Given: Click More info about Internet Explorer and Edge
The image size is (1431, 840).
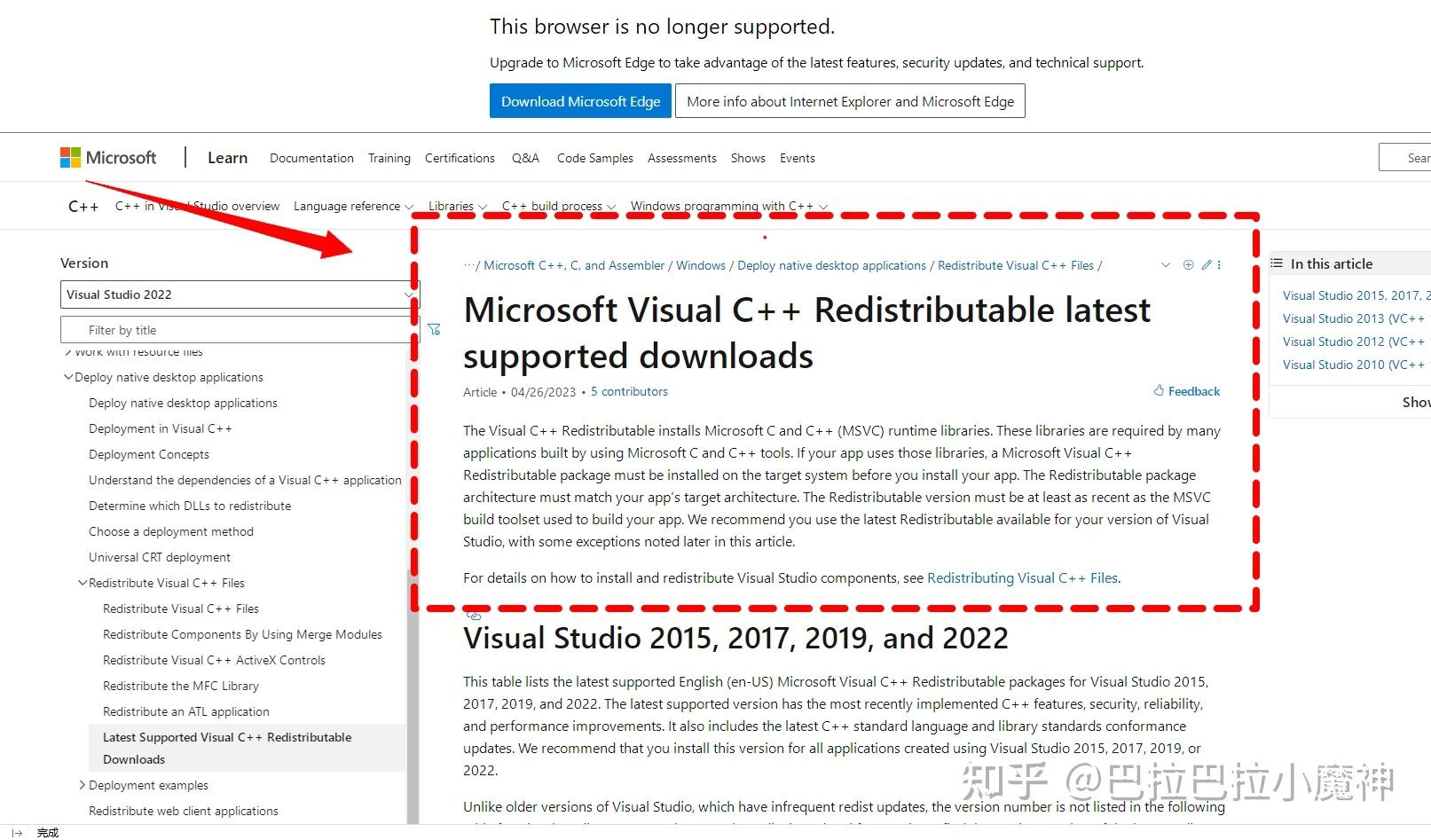Looking at the screenshot, I should point(850,101).
